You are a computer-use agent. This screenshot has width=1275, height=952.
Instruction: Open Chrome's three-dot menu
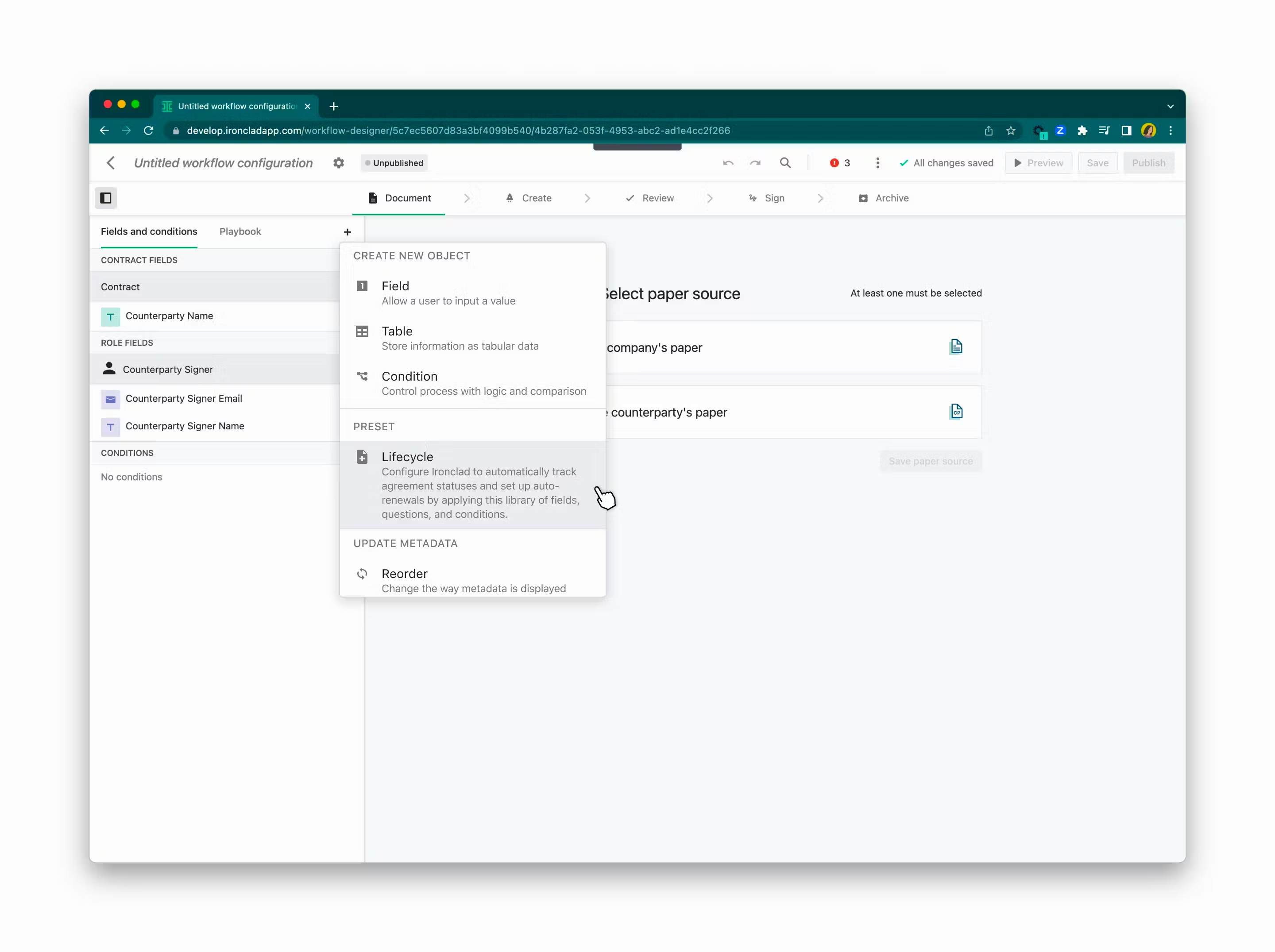point(1170,131)
